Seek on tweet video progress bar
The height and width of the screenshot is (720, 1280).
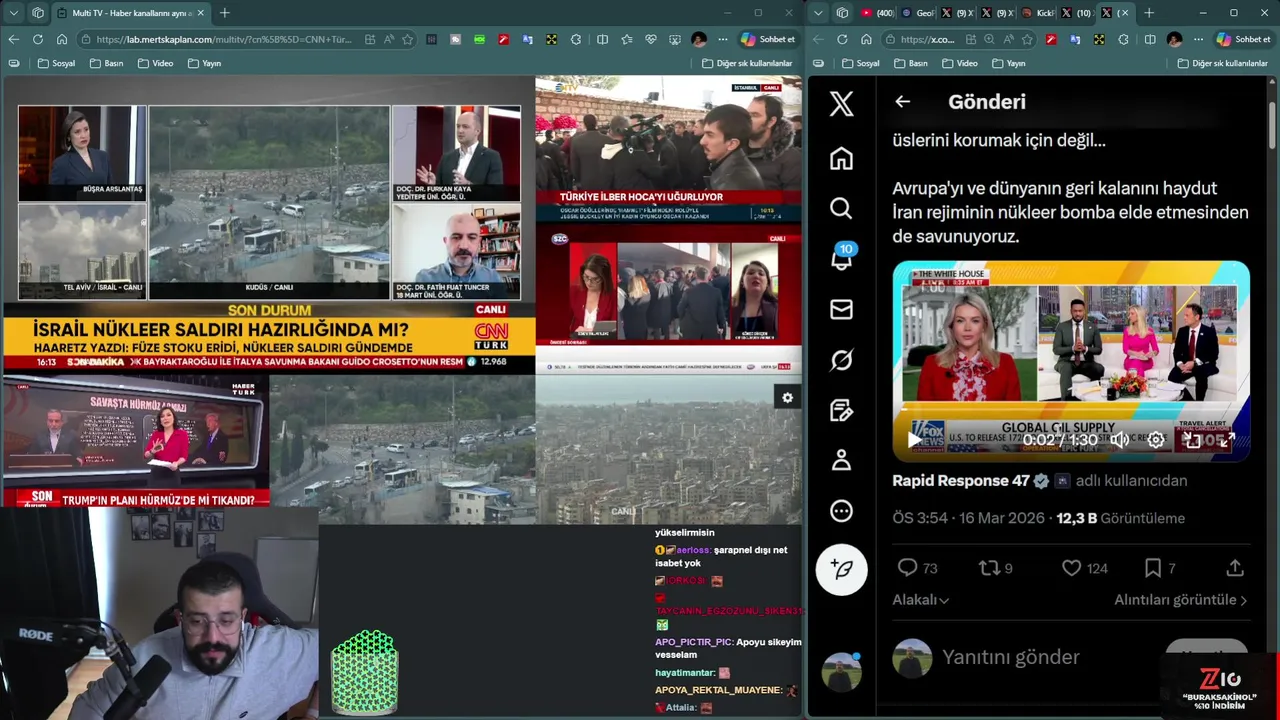coord(1070,408)
